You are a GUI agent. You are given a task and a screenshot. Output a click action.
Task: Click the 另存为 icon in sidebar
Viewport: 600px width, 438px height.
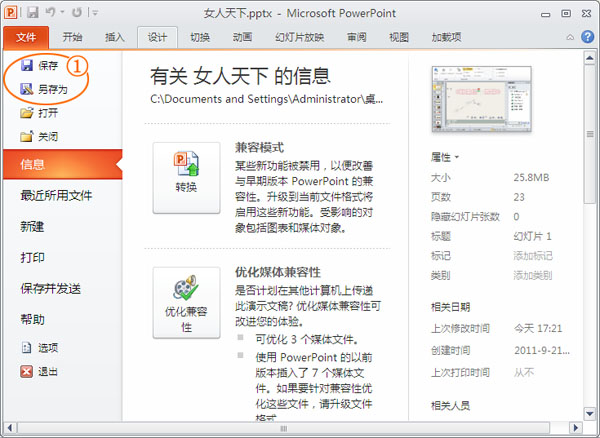pos(27,89)
